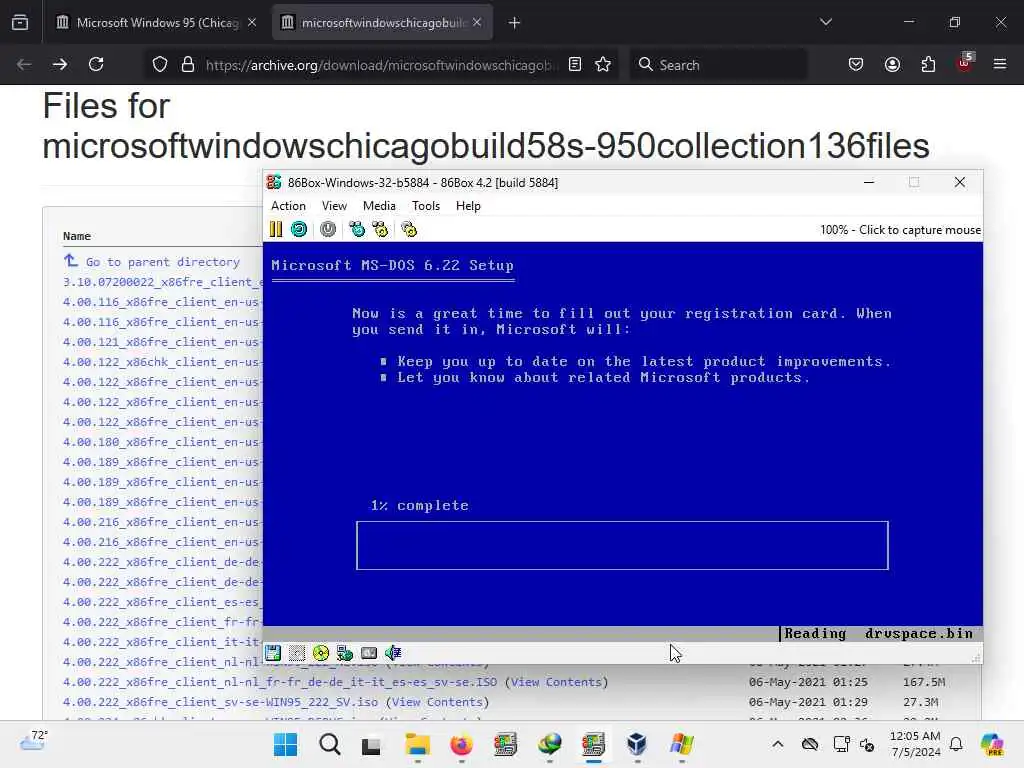1024x768 pixels.
Task: Open 4.00.122_x86chk_client file link
Action: click(163, 362)
